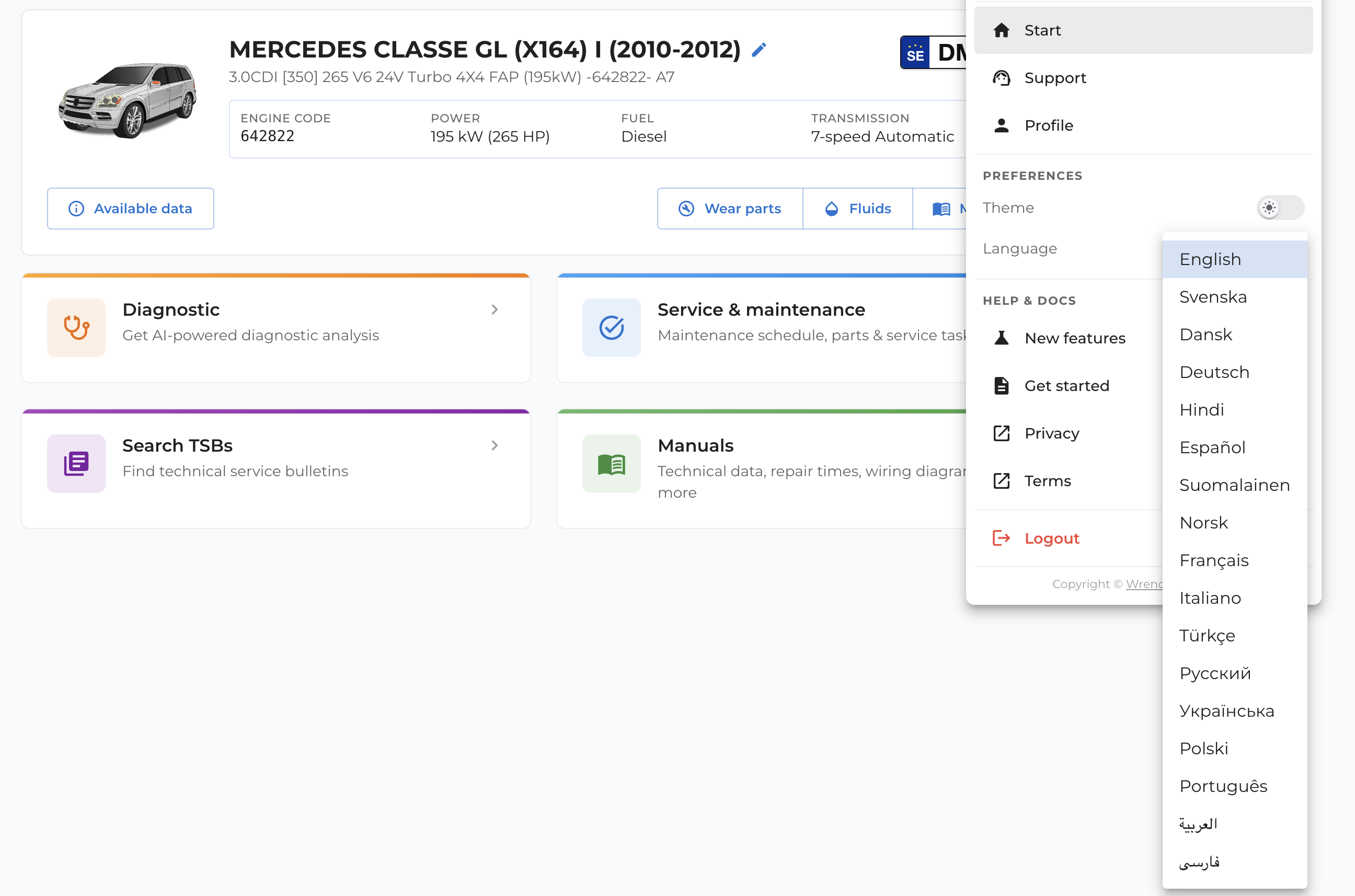Select Hindi in the language list
This screenshot has height=896, width=1355.
coord(1234,410)
